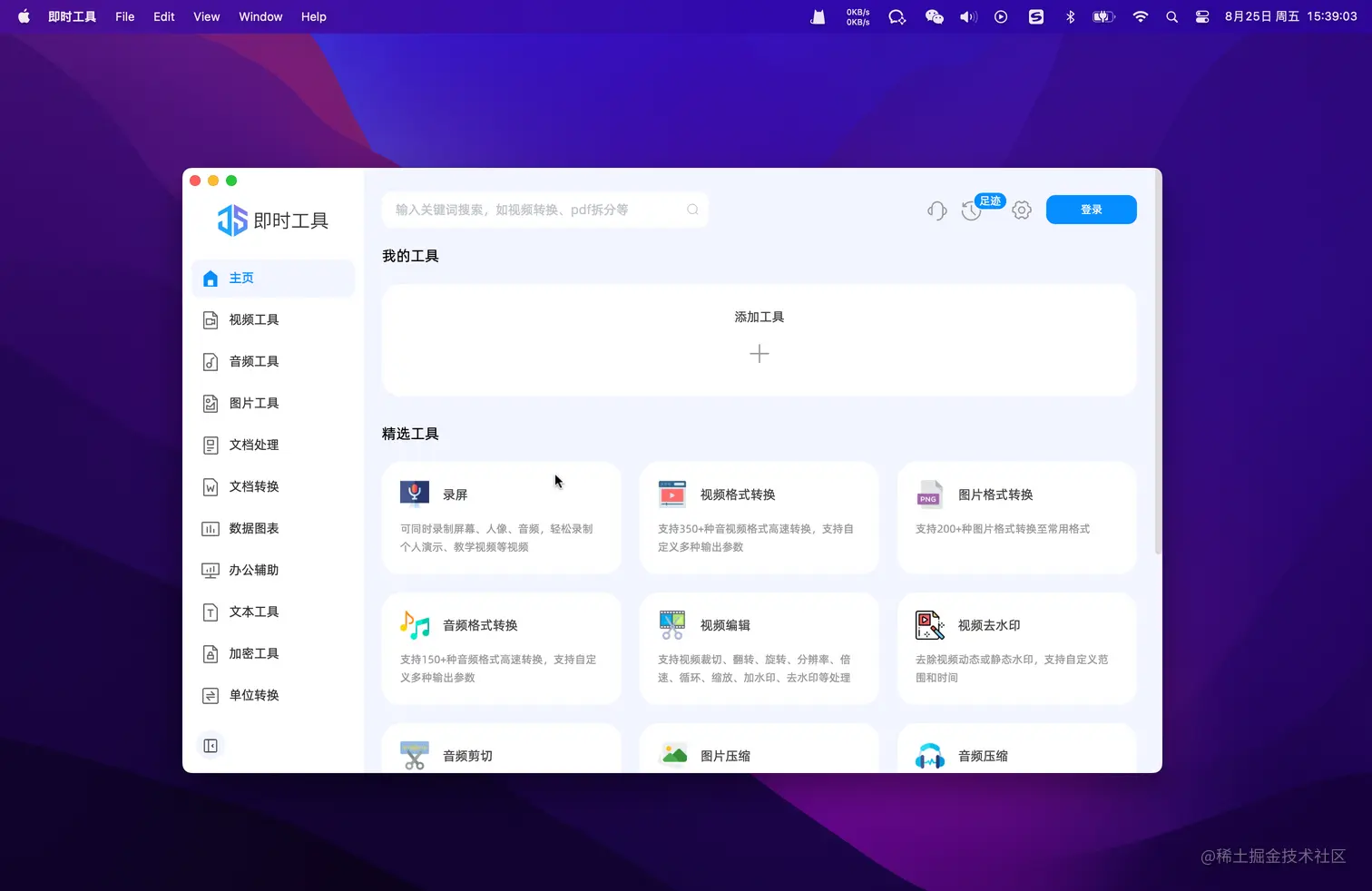Viewport: 1372px width, 891px height.
Task: Open the 录屏 screen recording tool
Action: point(502,518)
